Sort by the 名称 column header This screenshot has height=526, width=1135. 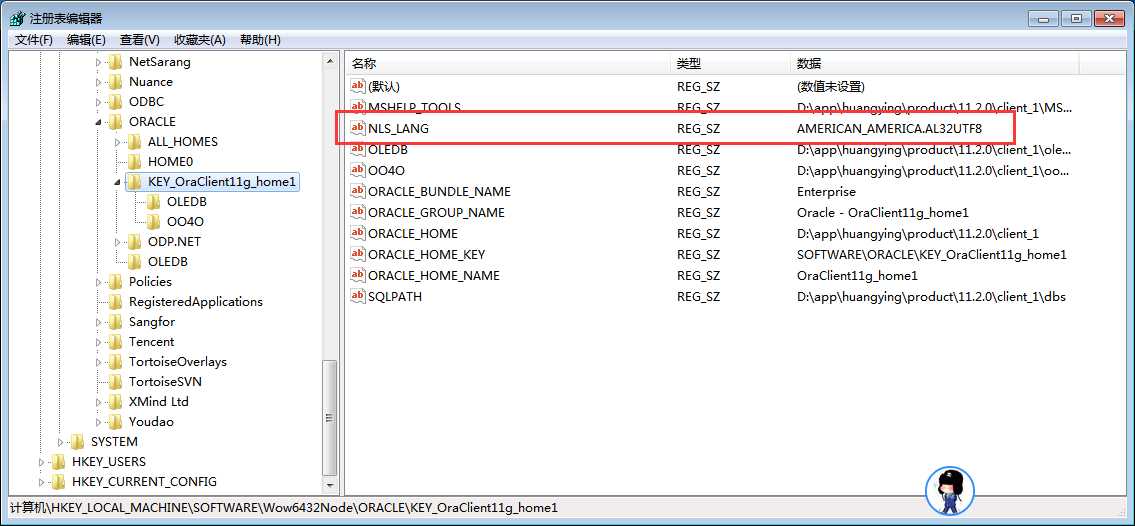(508, 64)
